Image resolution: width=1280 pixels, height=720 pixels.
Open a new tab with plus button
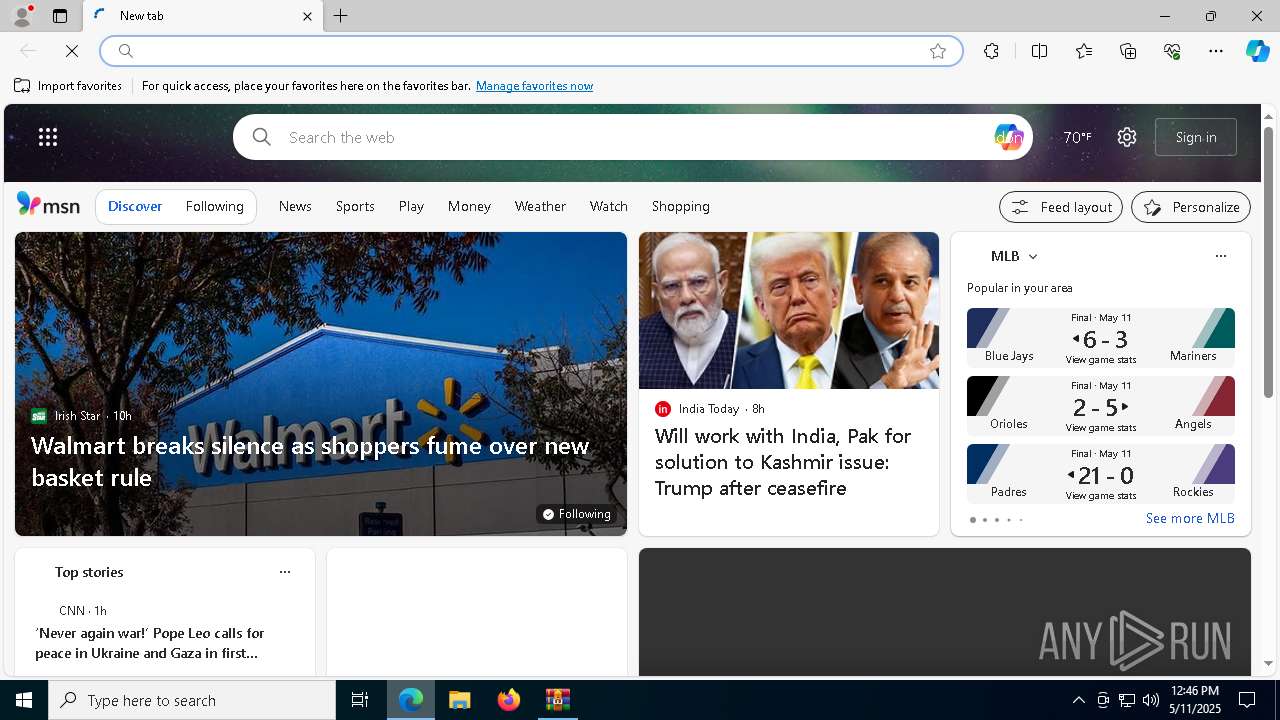pyautogui.click(x=341, y=16)
